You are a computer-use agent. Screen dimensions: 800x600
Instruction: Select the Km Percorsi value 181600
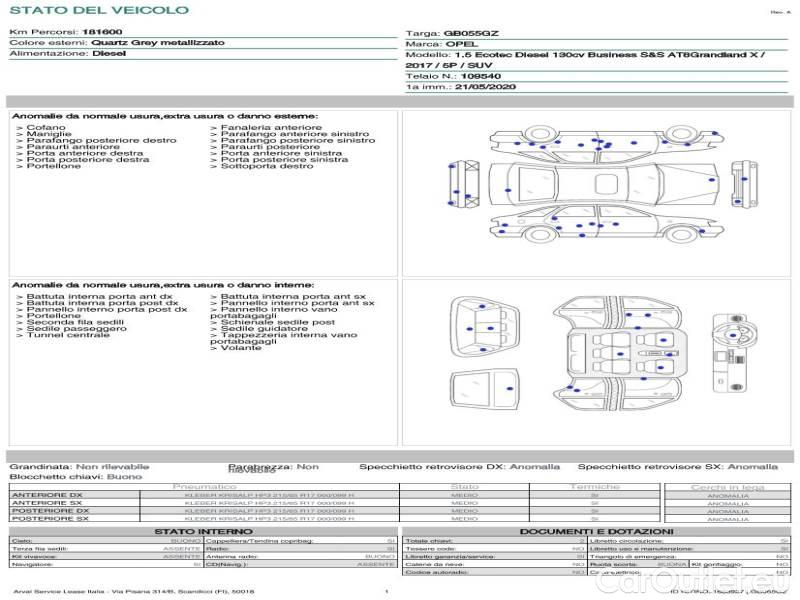102,32
